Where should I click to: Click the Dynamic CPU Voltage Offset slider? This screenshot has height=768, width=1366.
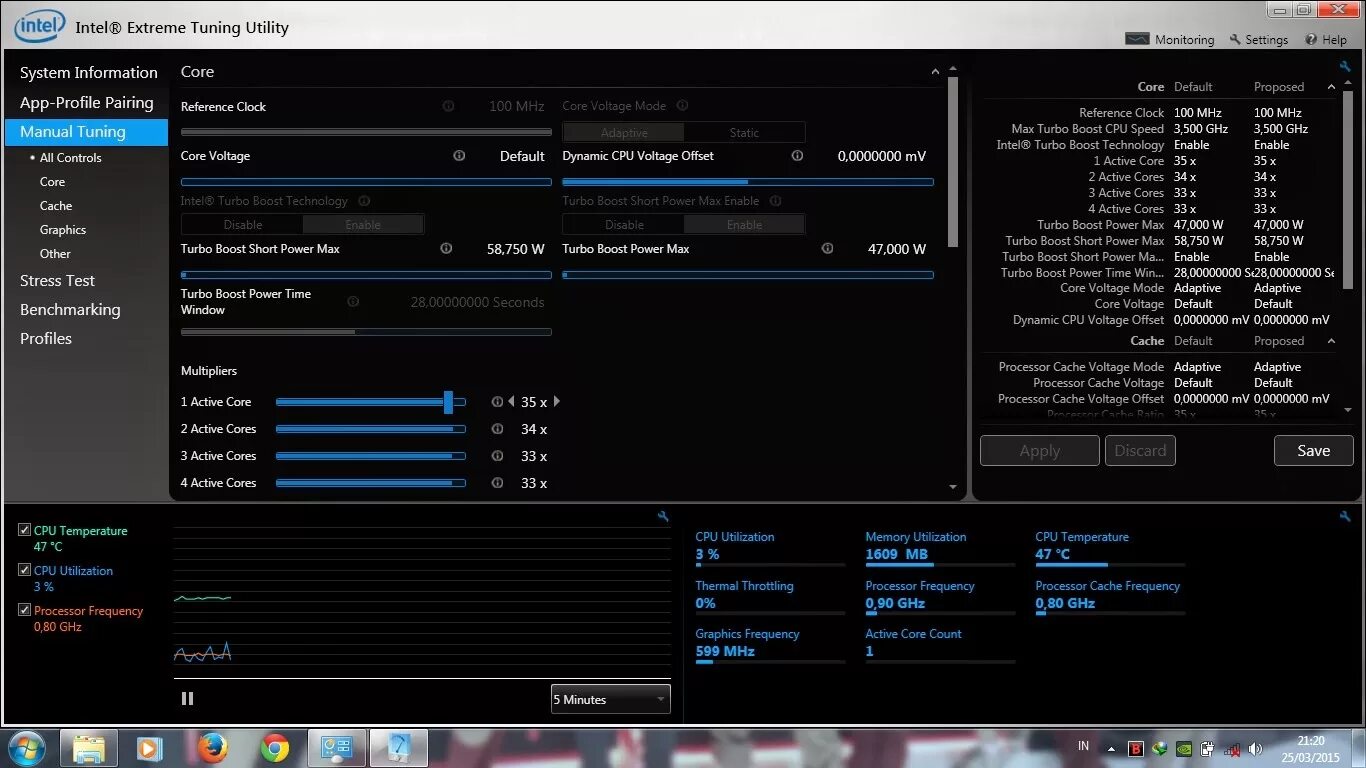pos(748,182)
